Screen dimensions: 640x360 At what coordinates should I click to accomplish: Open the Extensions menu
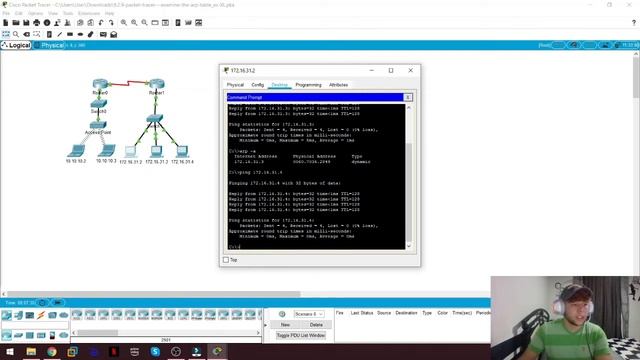click(89, 13)
